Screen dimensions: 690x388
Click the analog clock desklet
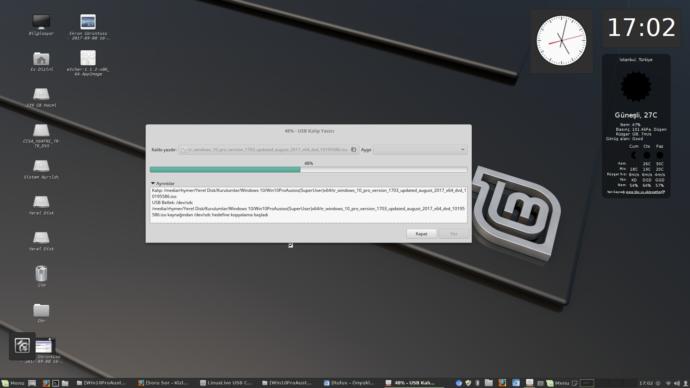(x=562, y=41)
